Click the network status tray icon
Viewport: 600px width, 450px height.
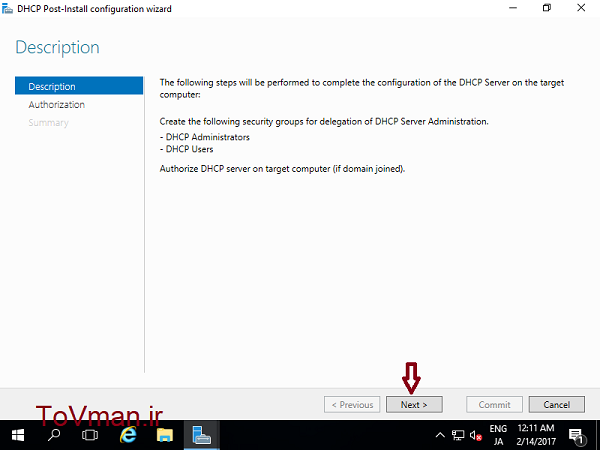click(457, 436)
